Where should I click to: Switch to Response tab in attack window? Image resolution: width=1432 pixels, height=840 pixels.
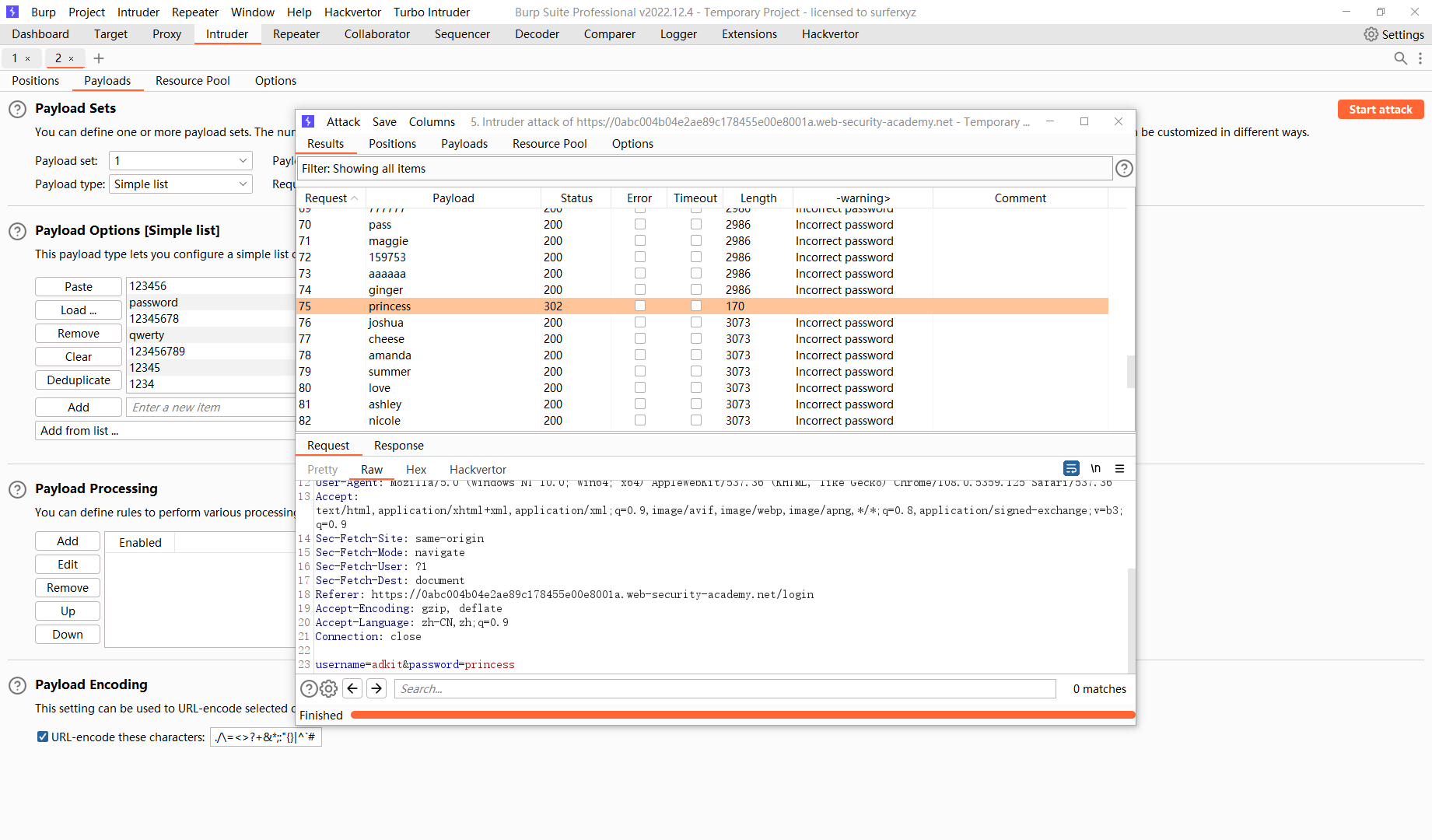click(x=399, y=446)
